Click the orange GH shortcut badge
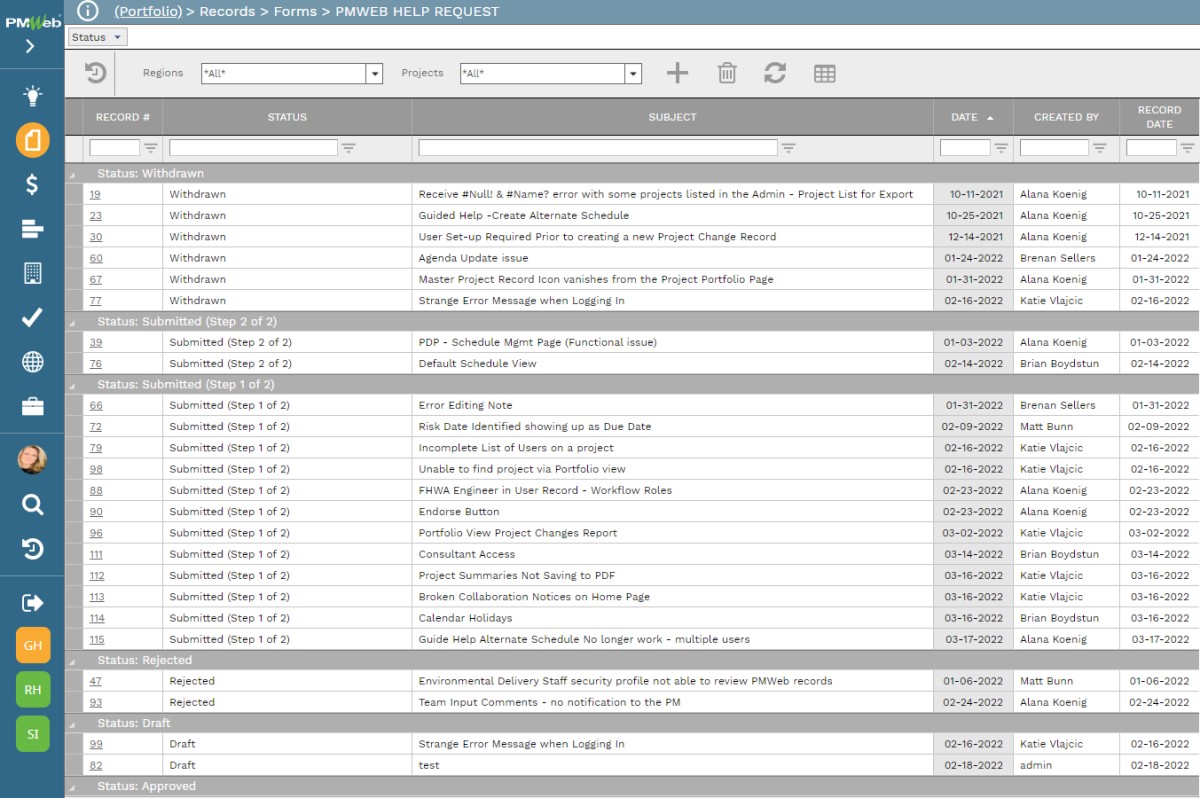The height and width of the screenshot is (798, 1200). click(33, 646)
